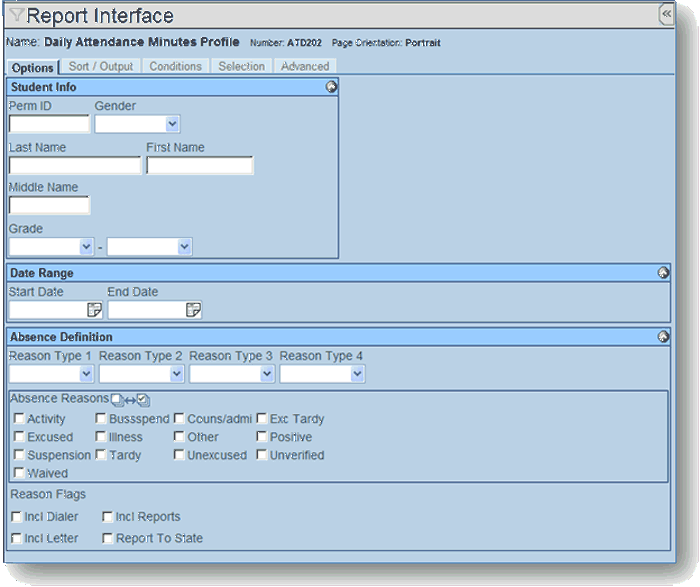Check the Bussspend absence reason
The height and width of the screenshot is (587, 700).
click(x=101, y=419)
